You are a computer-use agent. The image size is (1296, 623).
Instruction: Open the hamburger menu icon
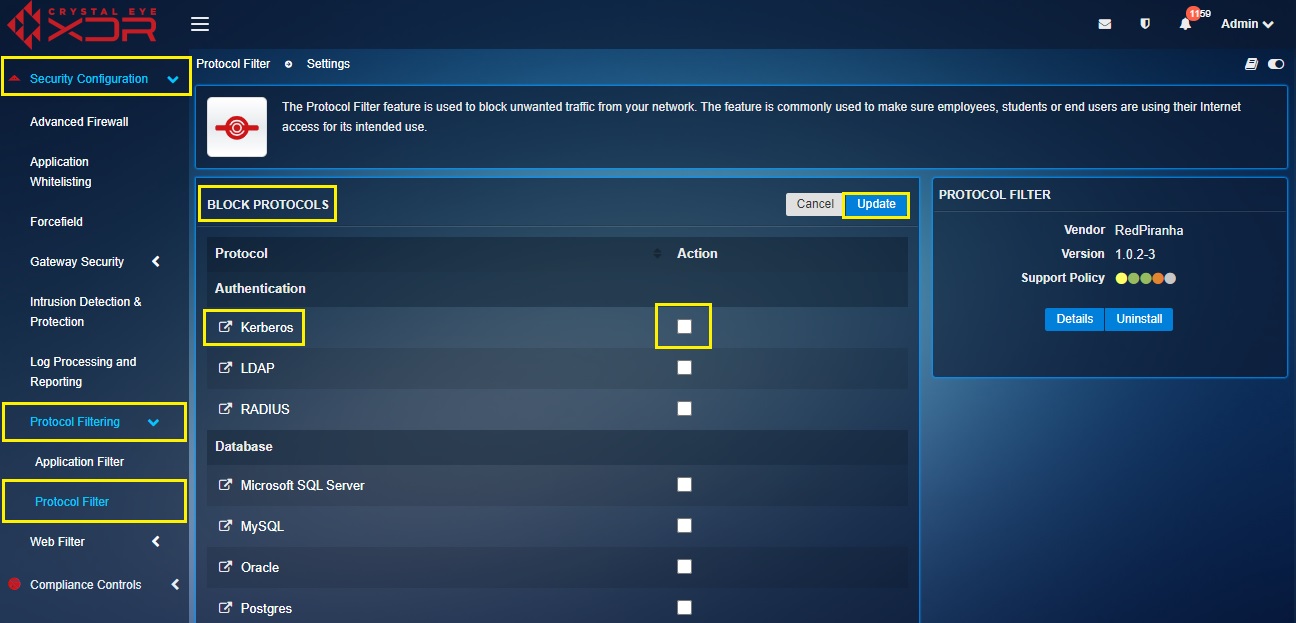[x=200, y=24]
